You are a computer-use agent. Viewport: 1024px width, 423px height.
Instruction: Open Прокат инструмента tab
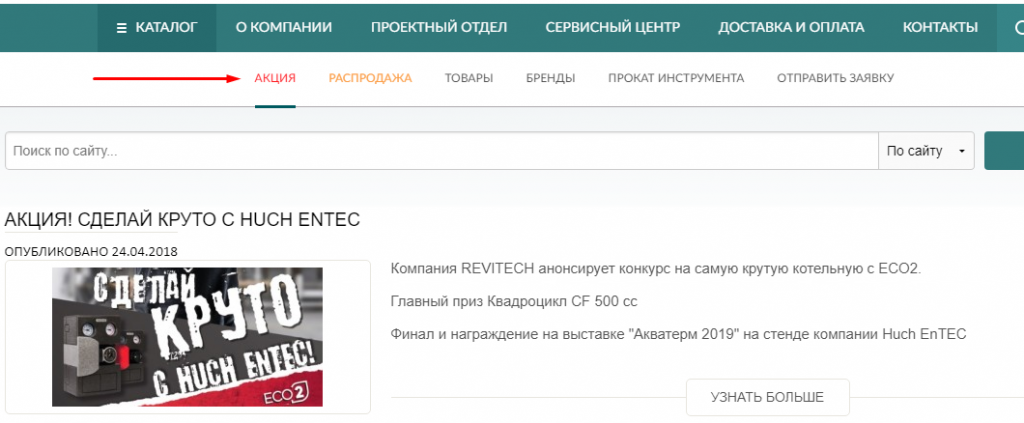(x=676, y=78)
